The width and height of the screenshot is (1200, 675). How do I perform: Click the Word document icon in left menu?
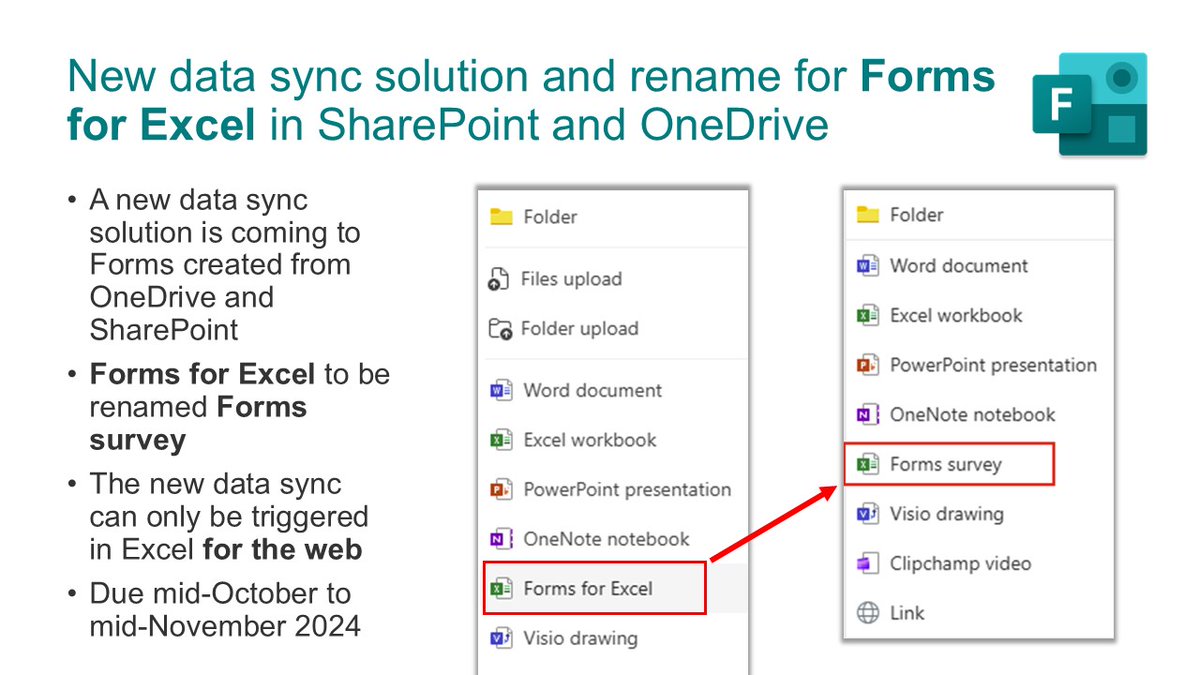point(501,391)
